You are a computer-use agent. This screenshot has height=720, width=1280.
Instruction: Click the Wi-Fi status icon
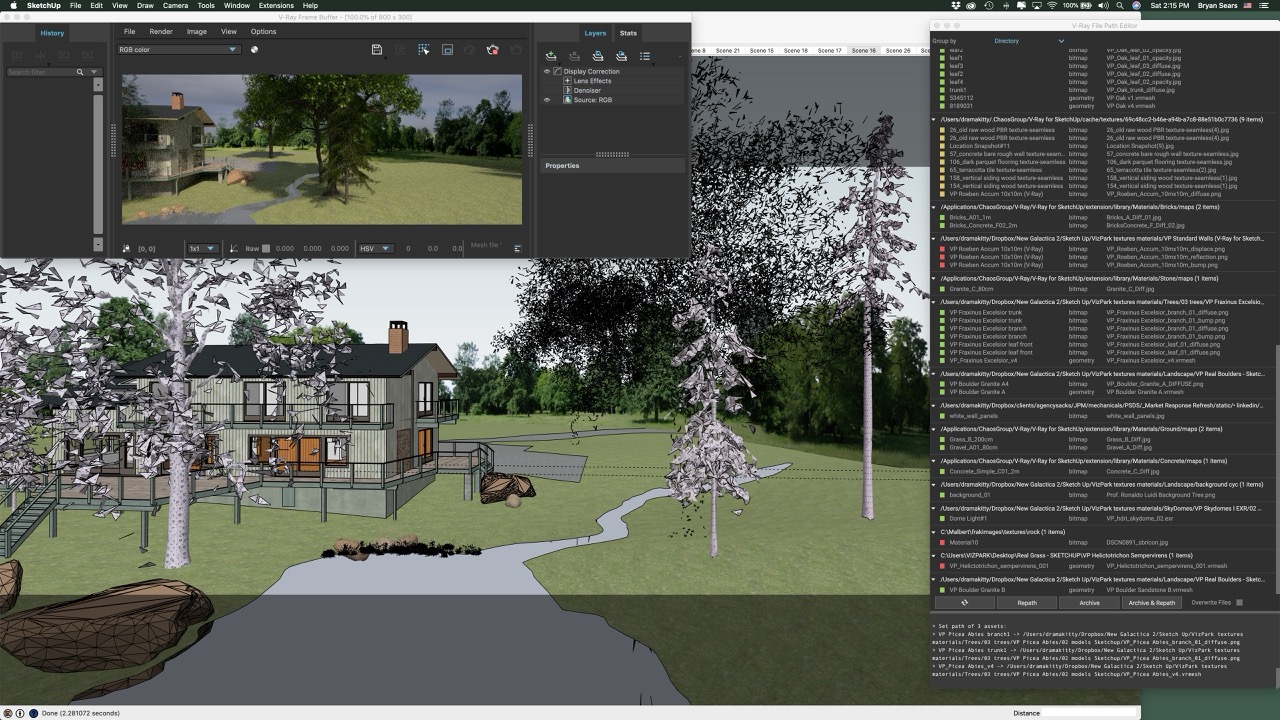coord(1052,5)
